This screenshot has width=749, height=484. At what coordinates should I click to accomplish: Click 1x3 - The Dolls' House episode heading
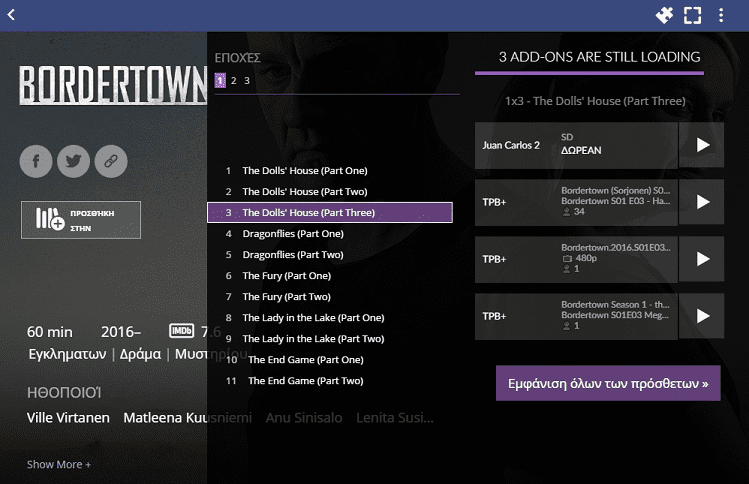[595, 101]
